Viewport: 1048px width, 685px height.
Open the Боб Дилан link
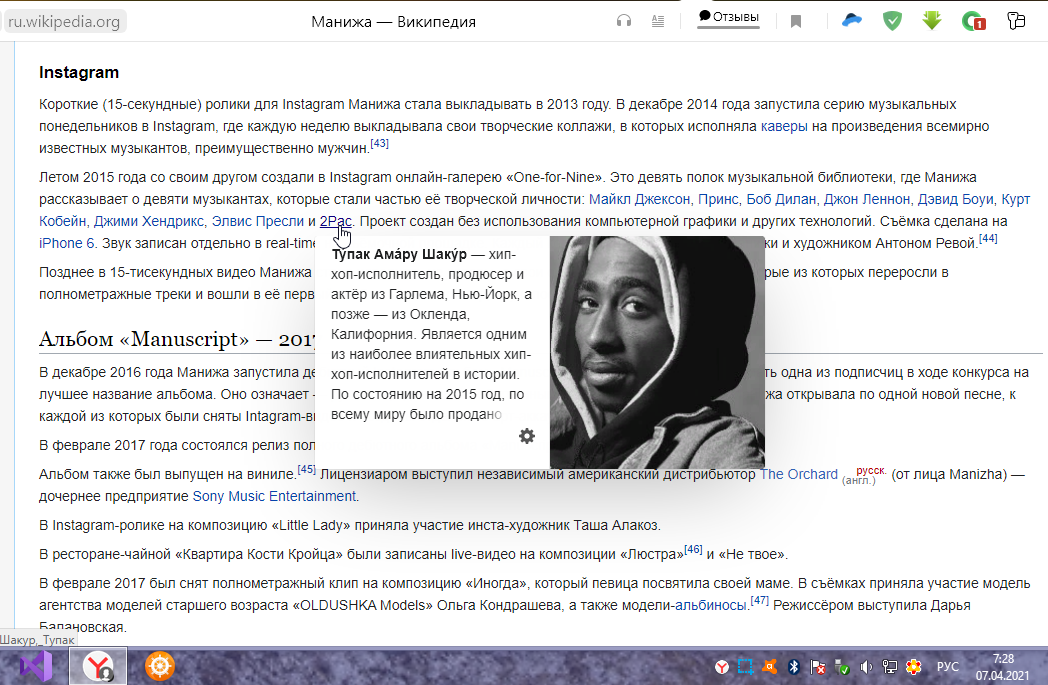[781, 199]
